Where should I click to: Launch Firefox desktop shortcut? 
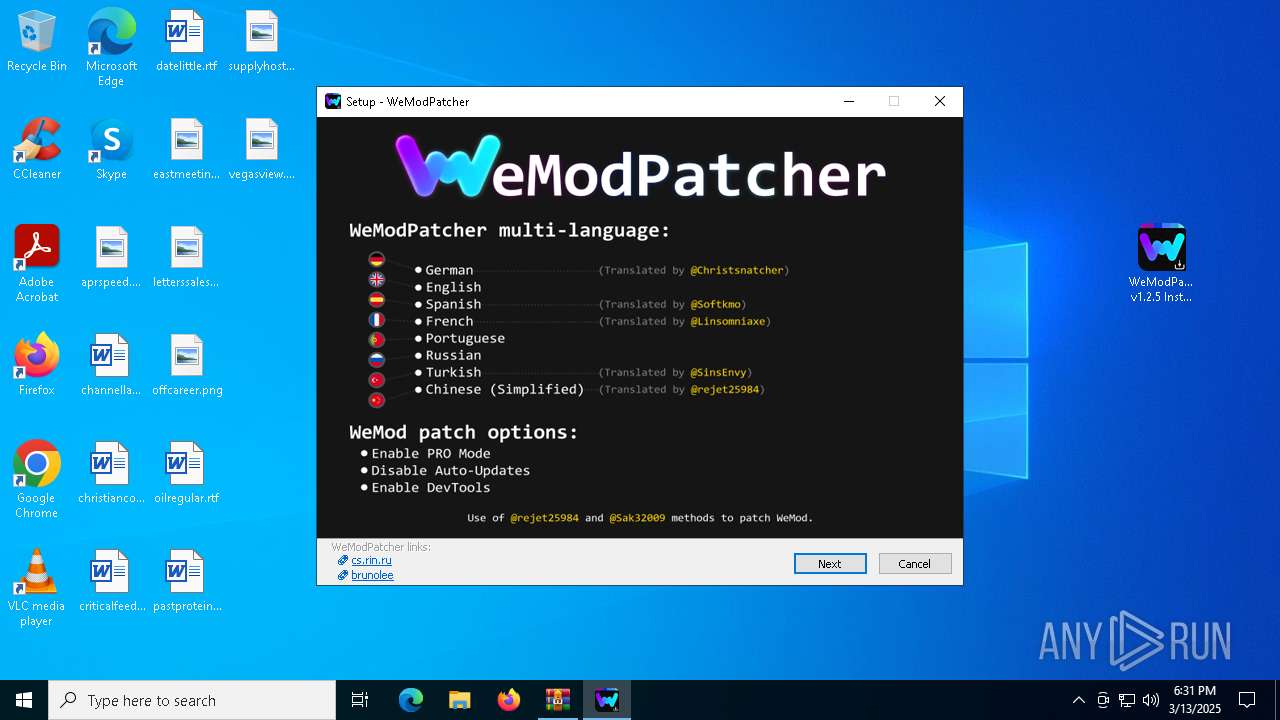(x=37, y=366)
